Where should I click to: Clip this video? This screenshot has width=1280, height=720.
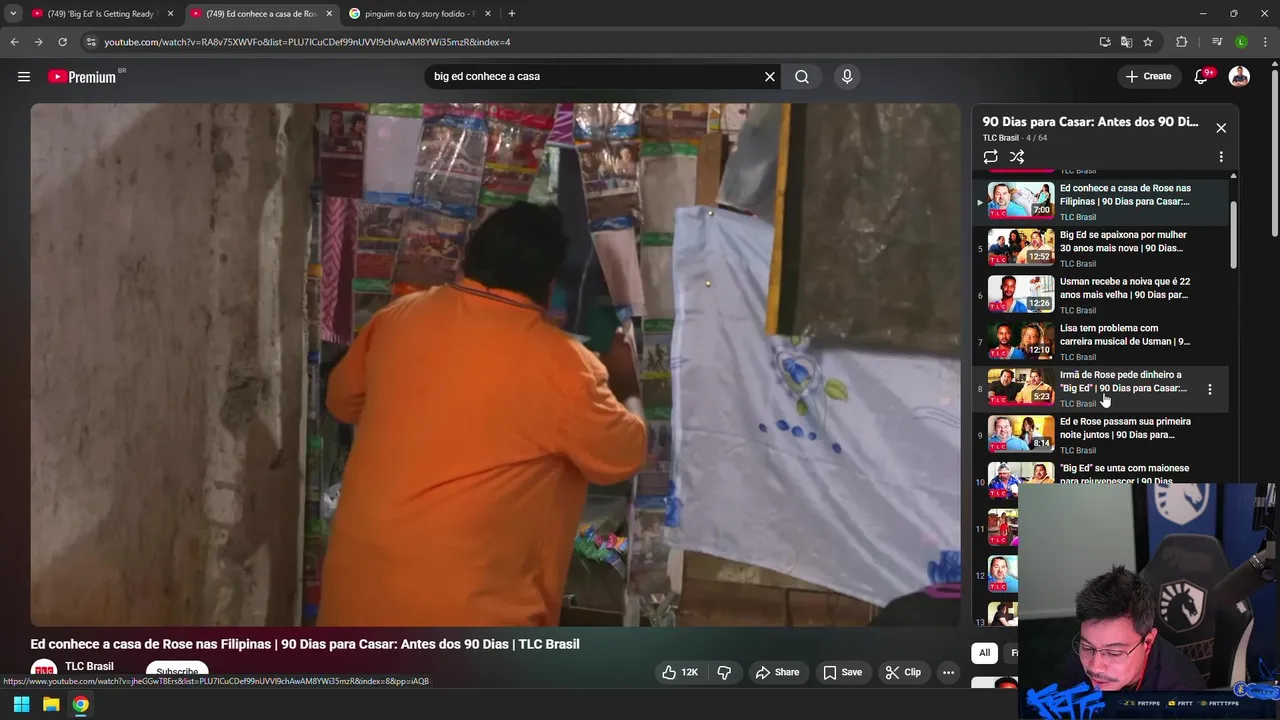[903, 672]
